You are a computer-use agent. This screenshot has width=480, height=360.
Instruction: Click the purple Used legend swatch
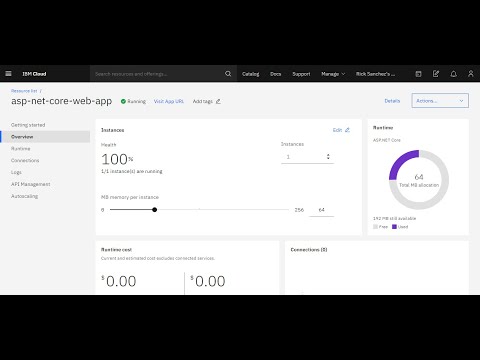coord(394,227)
